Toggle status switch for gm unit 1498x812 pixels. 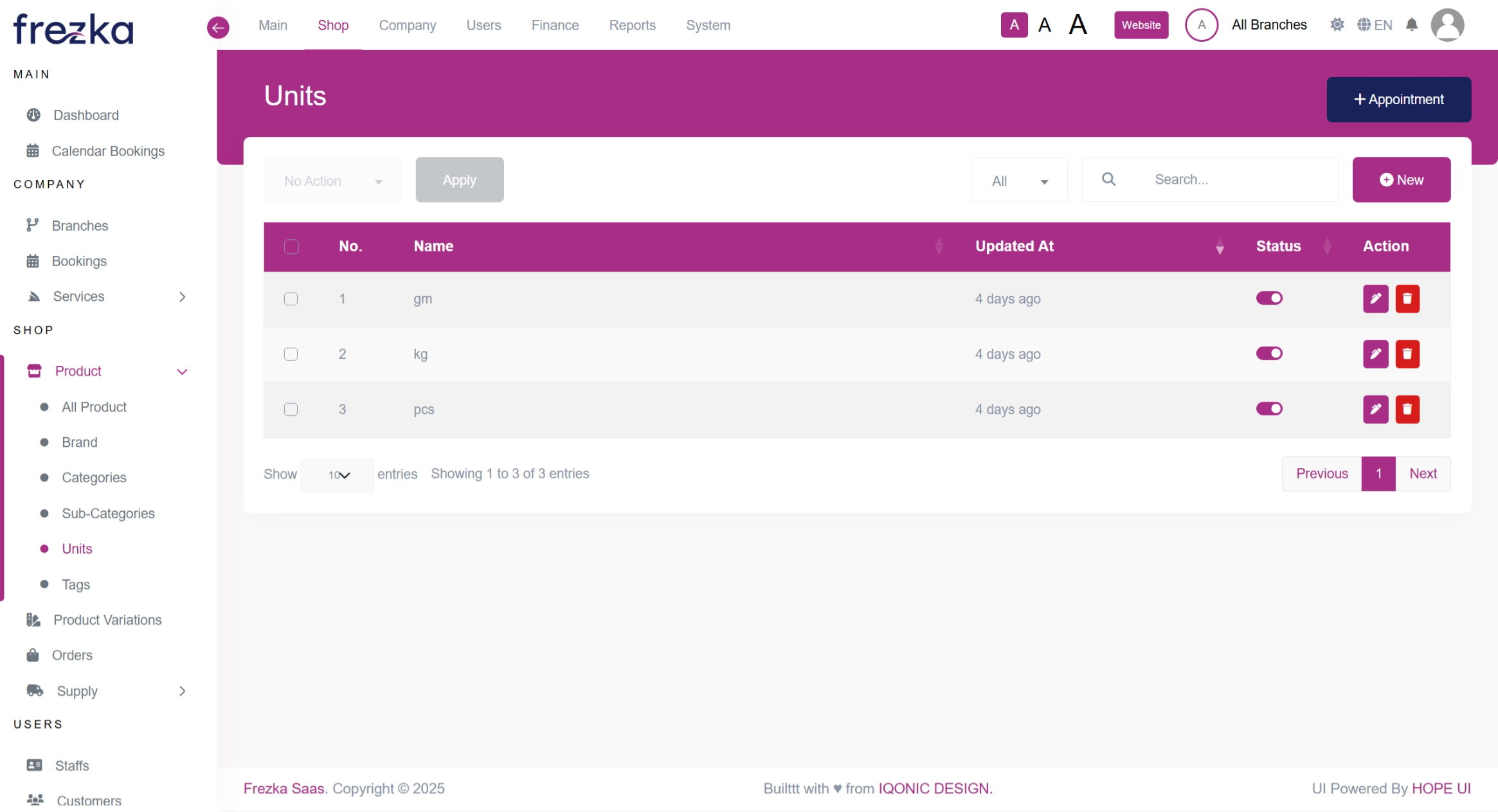(x=1268, y=298)
